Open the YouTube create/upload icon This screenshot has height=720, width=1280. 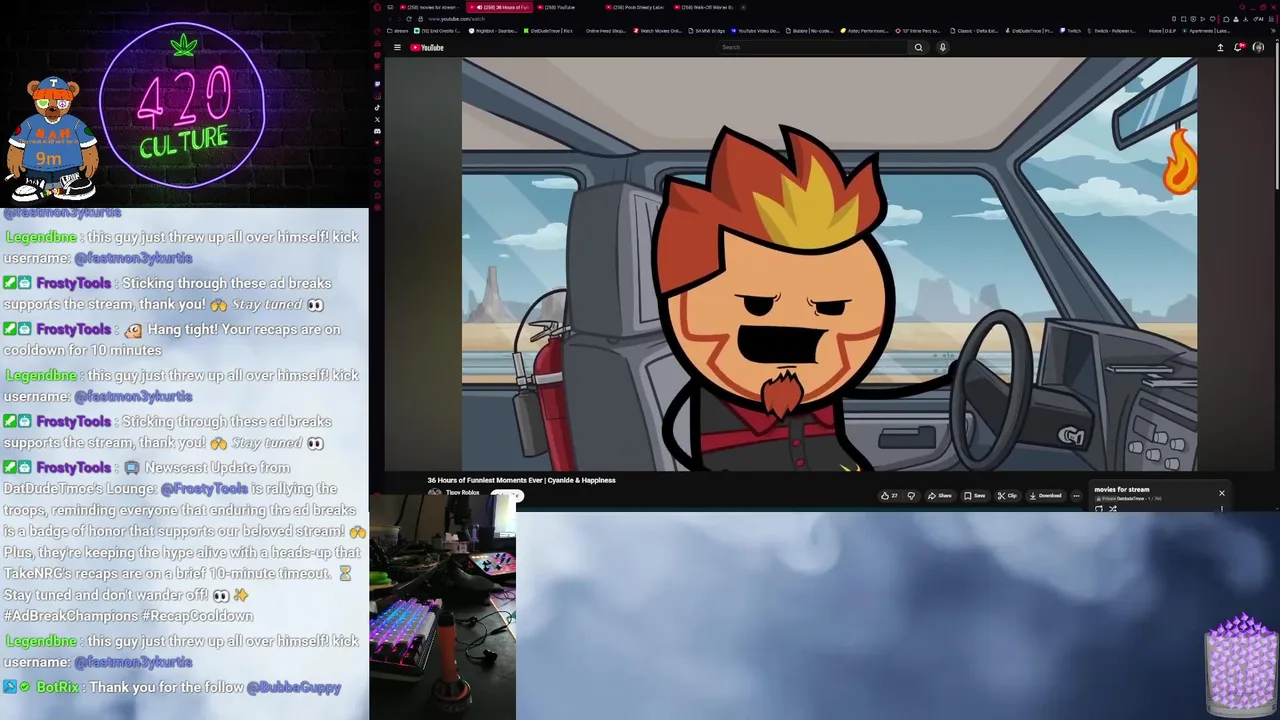coord(1220,47)
